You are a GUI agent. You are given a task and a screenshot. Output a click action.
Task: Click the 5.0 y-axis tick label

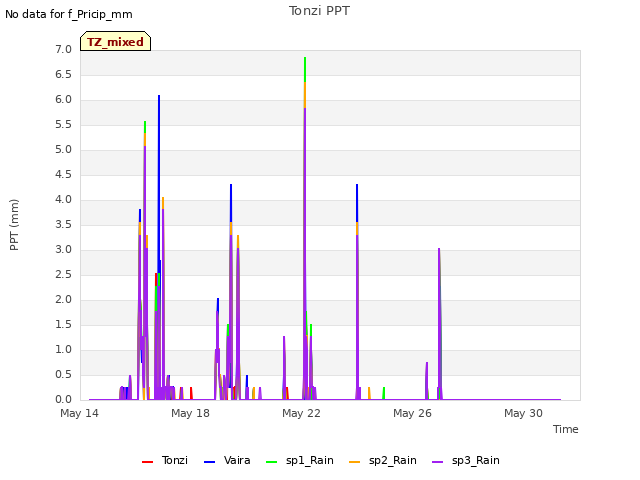63,149
